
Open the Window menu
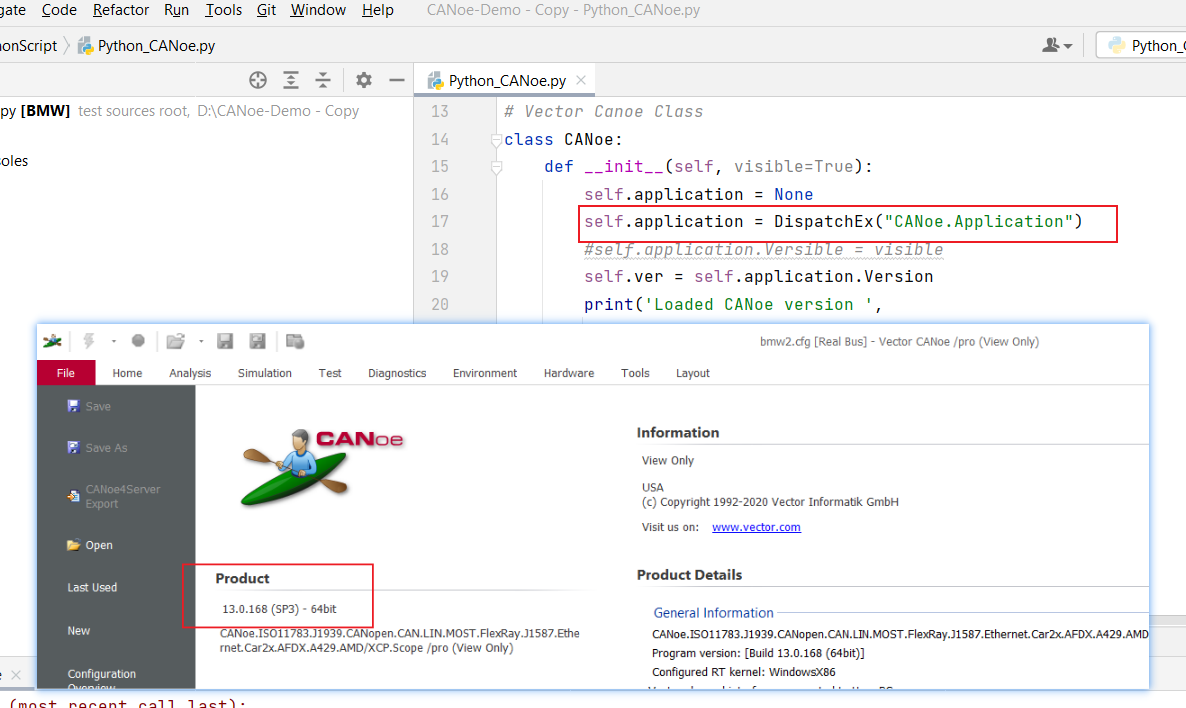pyautogui.click(x=318, y=10)
